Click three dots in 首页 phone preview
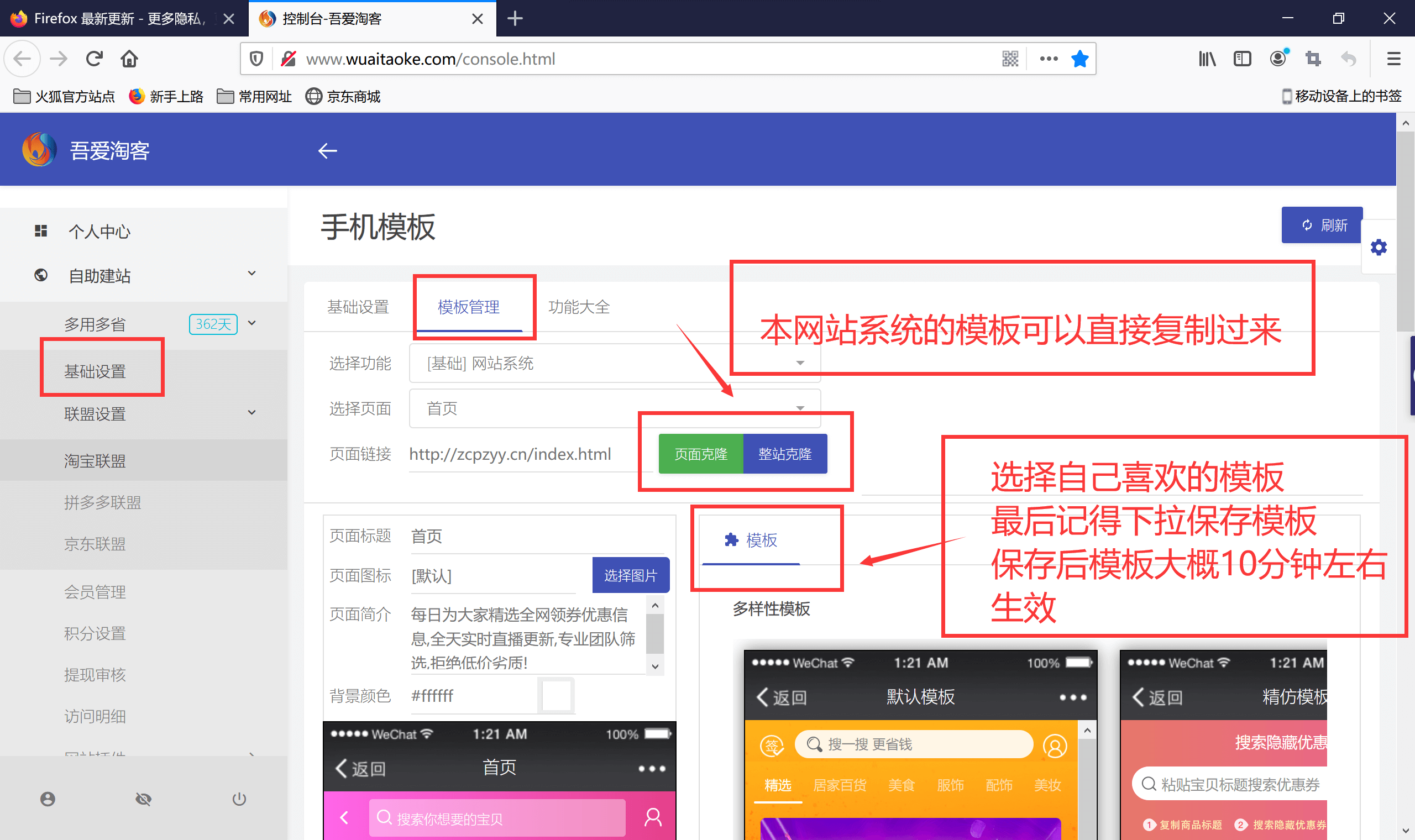The image size is (1415, 840). pos(652,768)
